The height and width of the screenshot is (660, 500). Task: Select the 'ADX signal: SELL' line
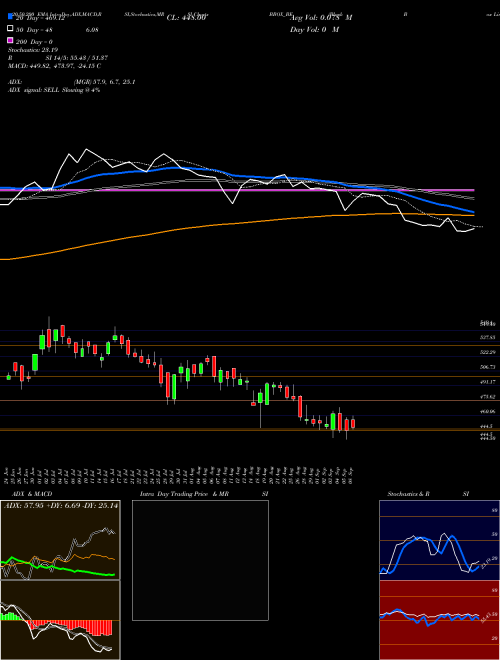pos(54,90)
